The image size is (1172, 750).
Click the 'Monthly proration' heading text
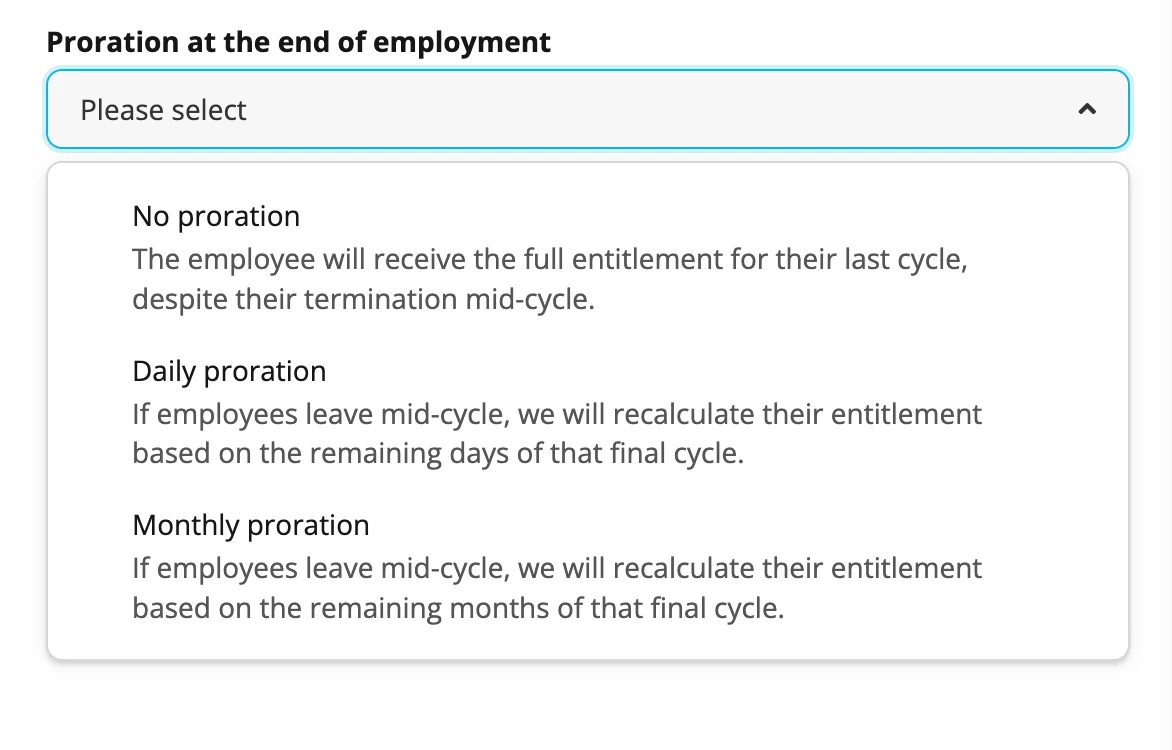251,526
